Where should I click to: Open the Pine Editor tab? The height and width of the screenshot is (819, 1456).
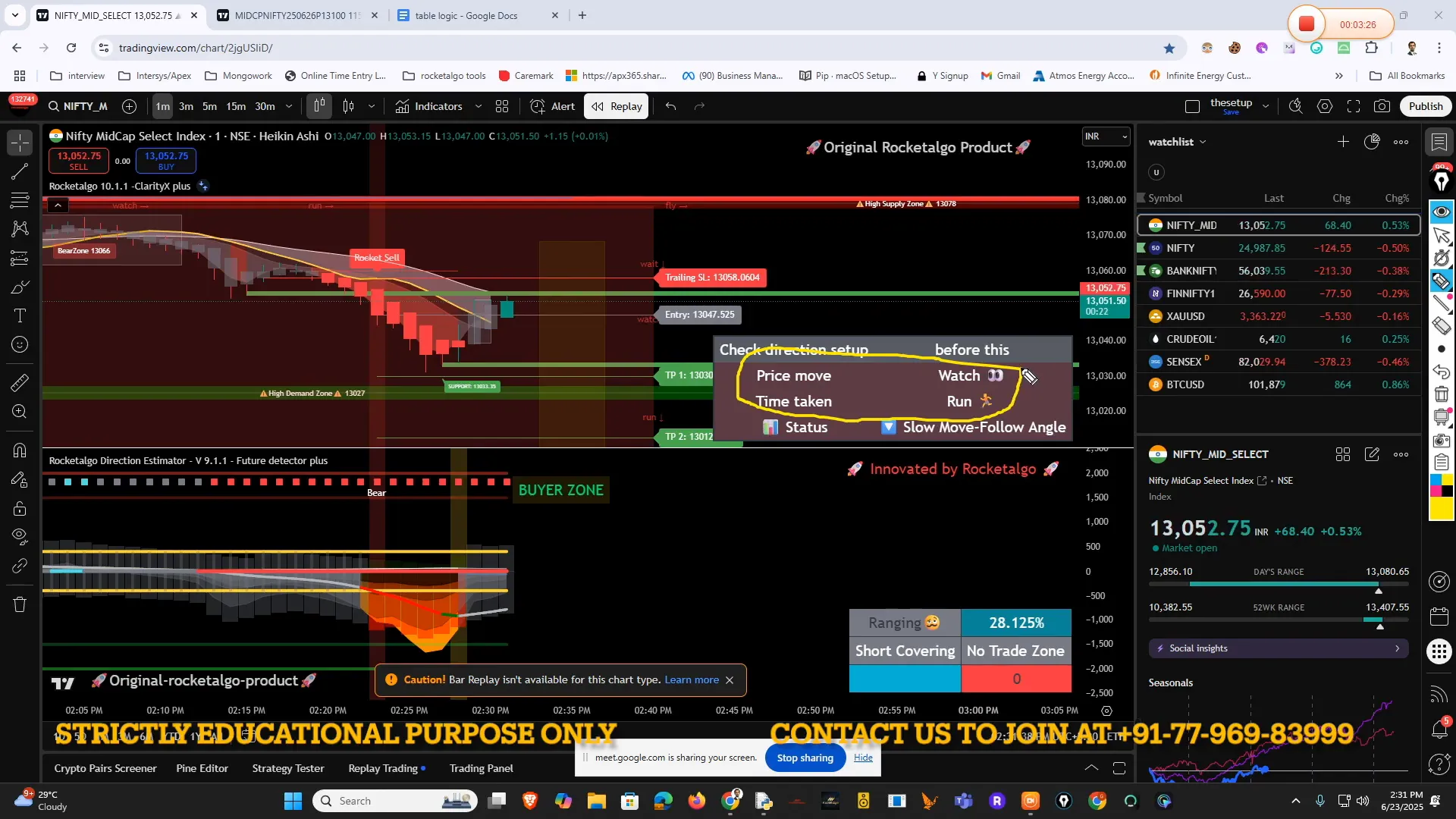pyautogui.click(x=202, y=768)
